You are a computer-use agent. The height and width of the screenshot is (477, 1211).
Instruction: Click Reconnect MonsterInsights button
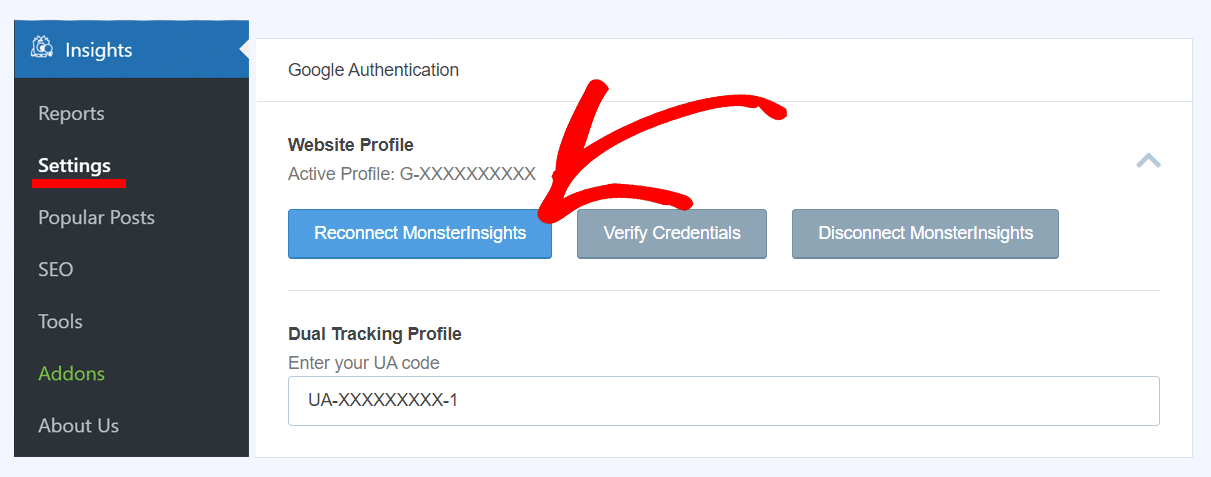pos(420,234)
